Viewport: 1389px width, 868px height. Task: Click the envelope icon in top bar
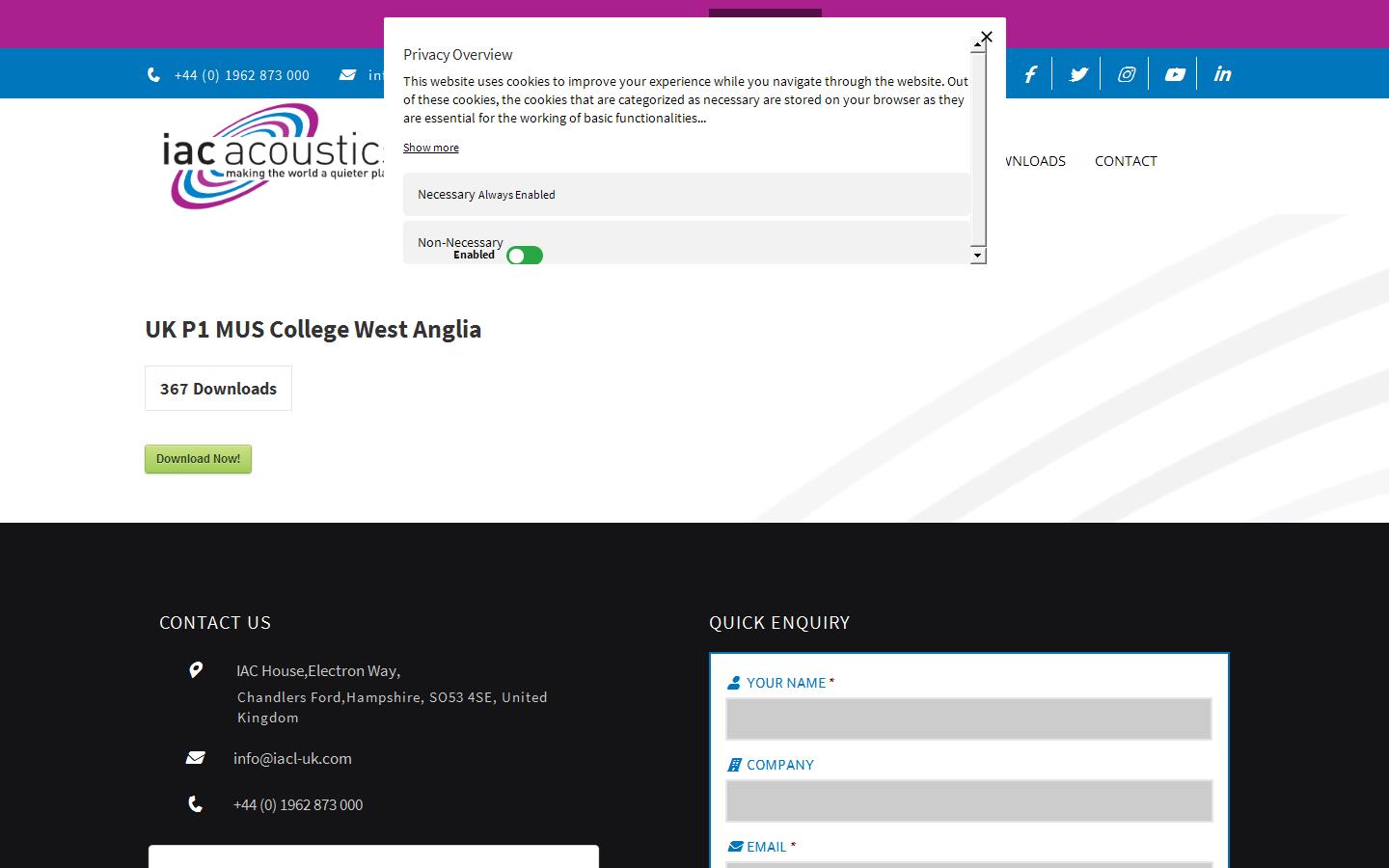pyautogui.click(x=347, y=75)
